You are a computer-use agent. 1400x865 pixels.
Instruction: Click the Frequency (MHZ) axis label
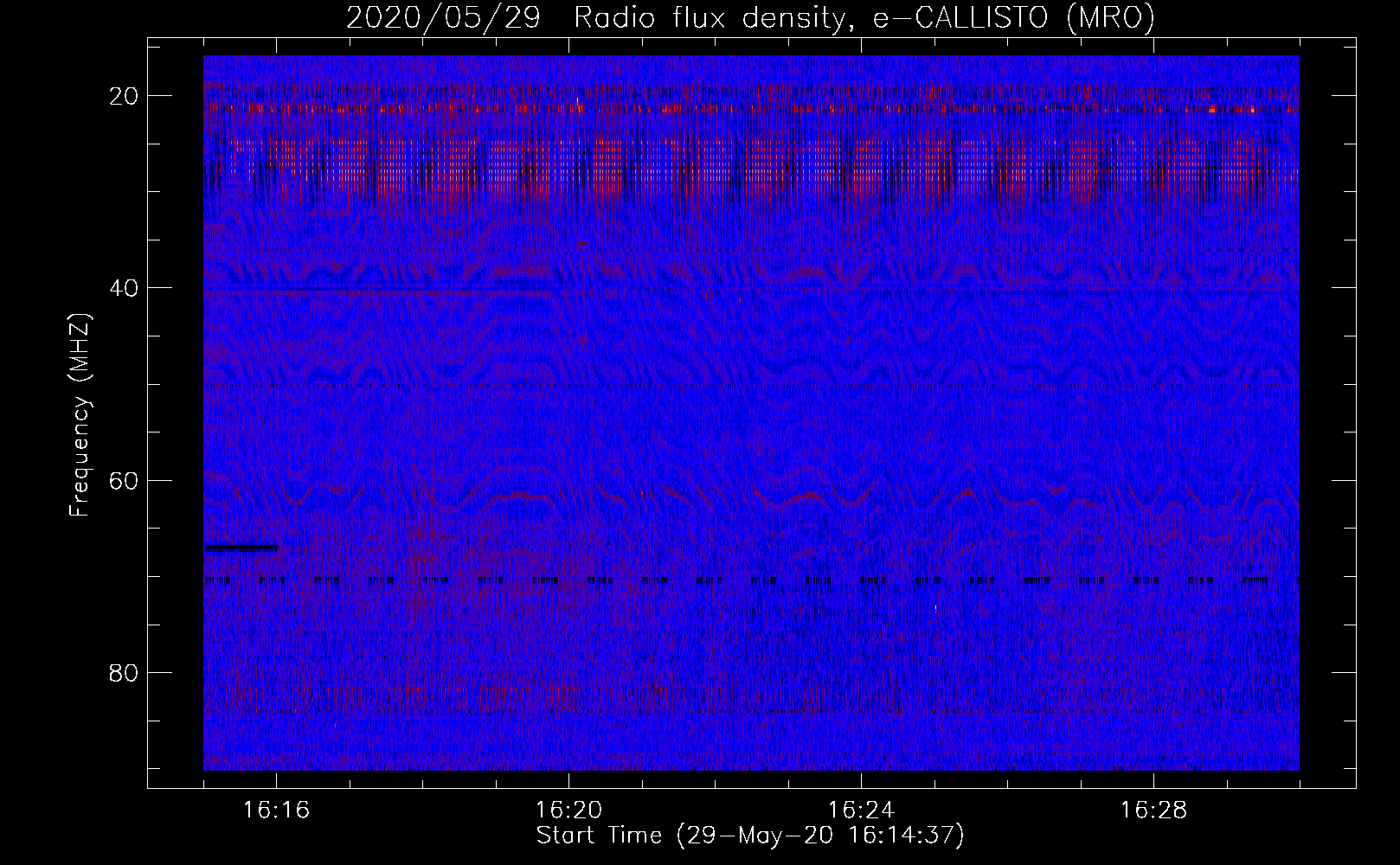[x=80, y=415]
